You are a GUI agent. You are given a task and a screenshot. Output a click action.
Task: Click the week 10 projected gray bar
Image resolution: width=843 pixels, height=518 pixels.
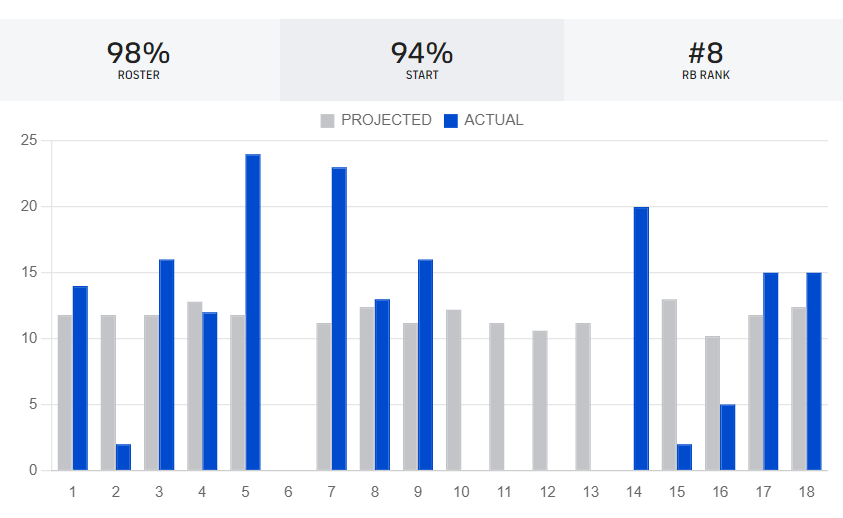click(x=454, y=390)
